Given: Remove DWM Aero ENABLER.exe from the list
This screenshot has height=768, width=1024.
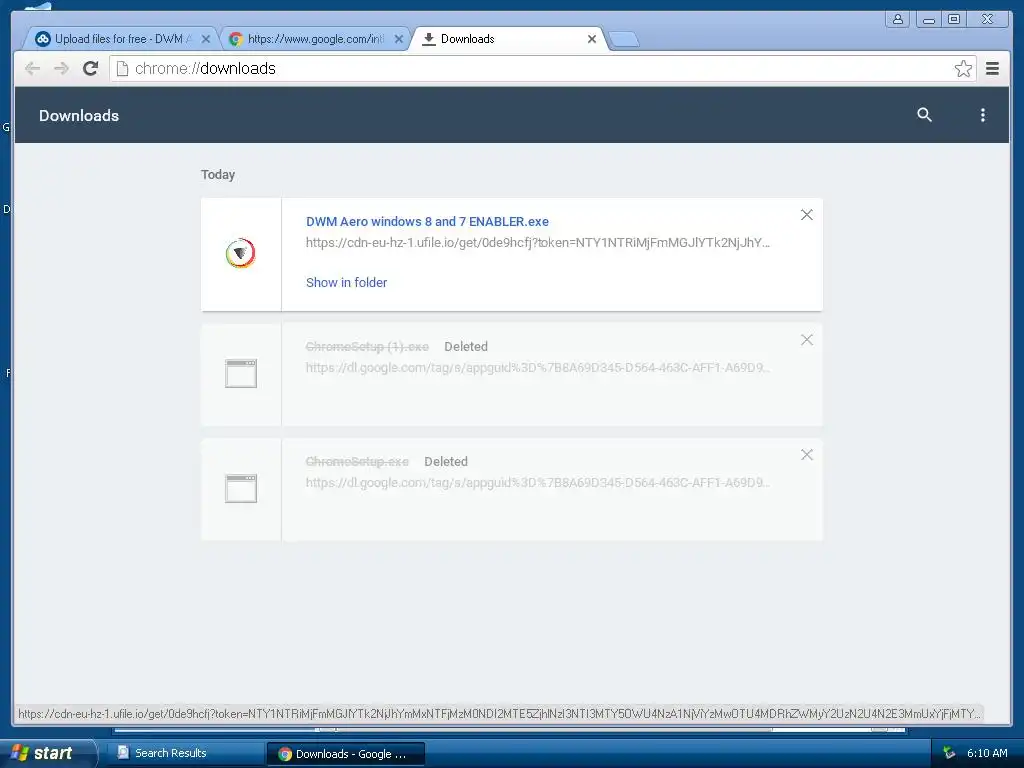Looking at the screenshot, I should point(807,215).
